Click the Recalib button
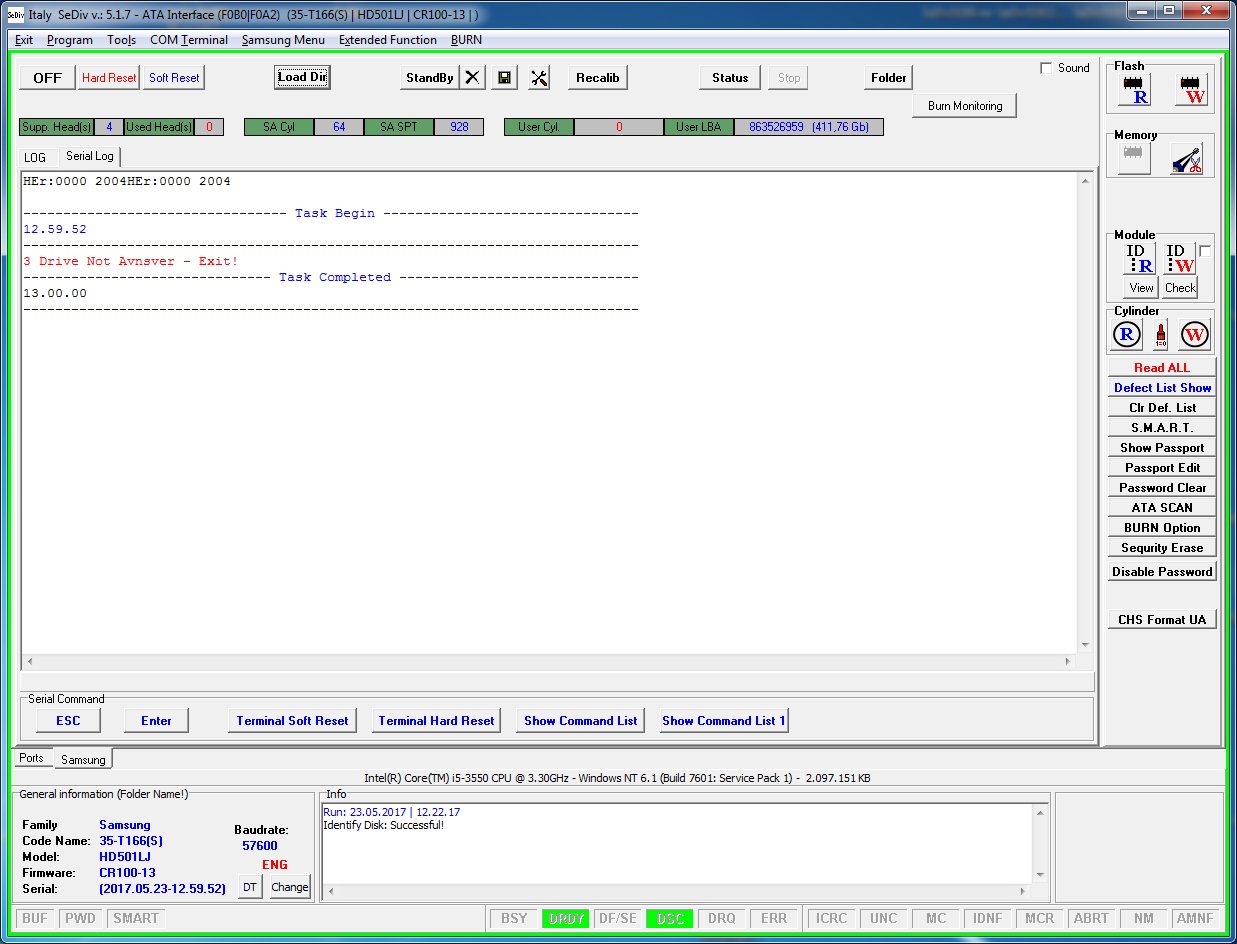1237x944 pixels. (x=597, y=78)
